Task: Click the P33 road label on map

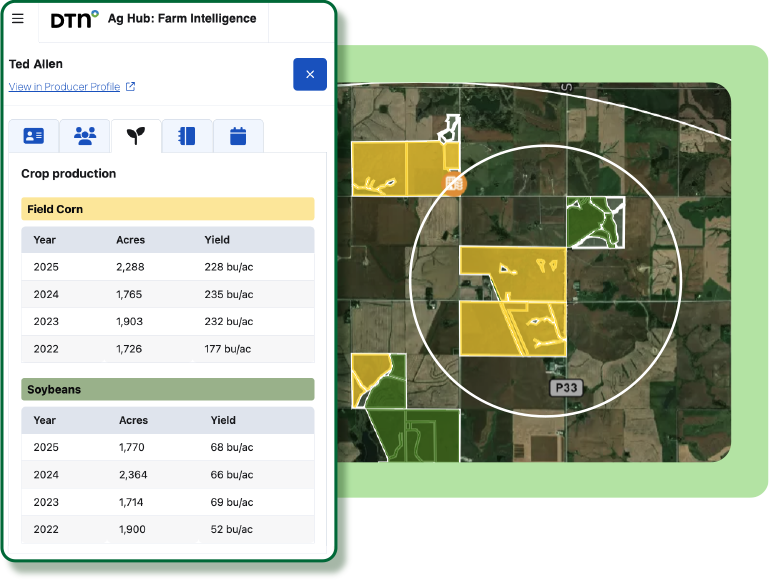Action: 566,388
